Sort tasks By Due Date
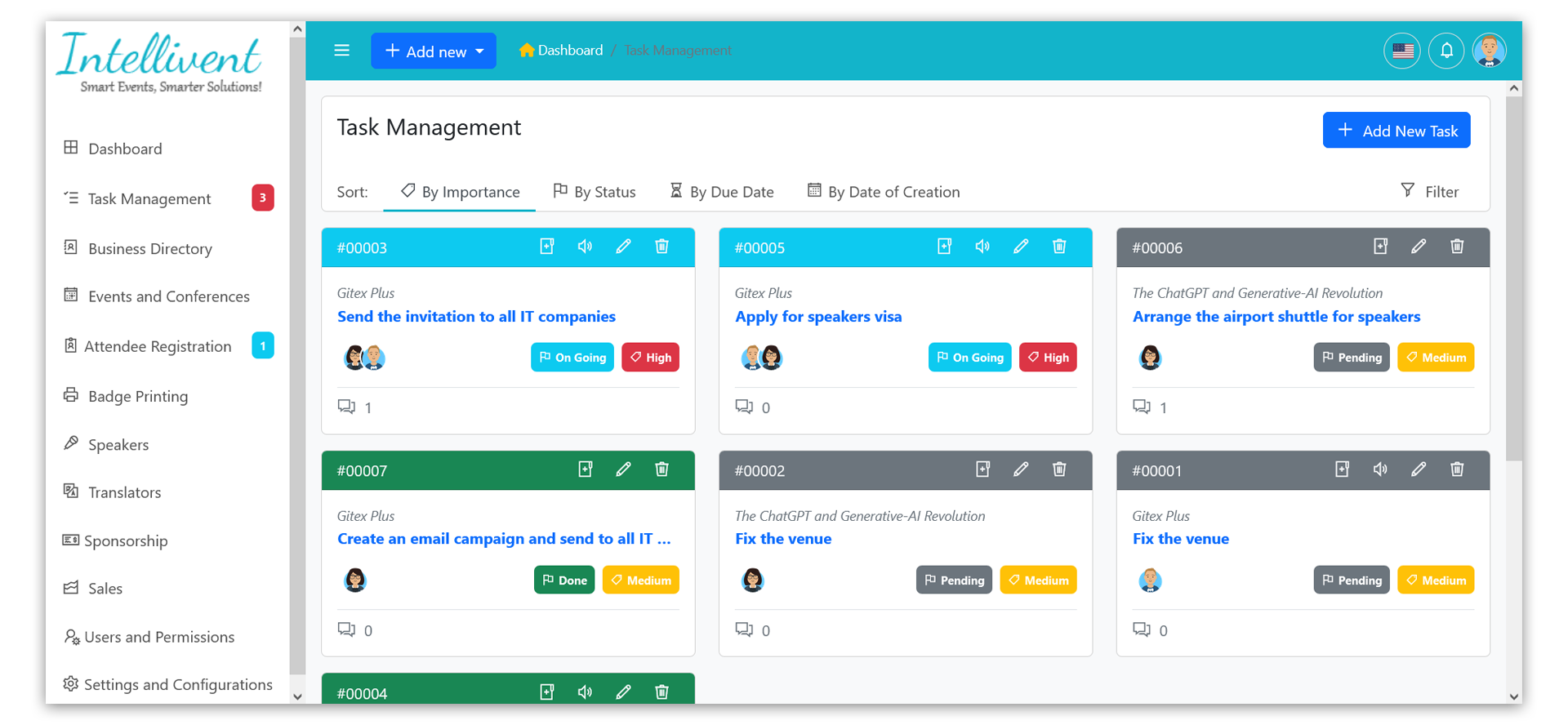This screenshot has height=725, width=1568. click(x=722, y=192)
